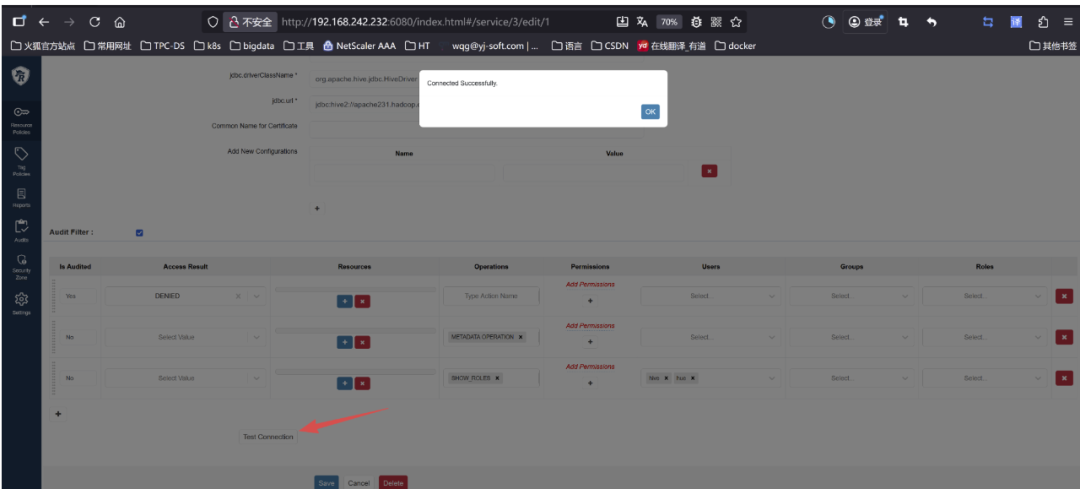Remove resource in the METADATA OPERATION row

tap(363, 342)
